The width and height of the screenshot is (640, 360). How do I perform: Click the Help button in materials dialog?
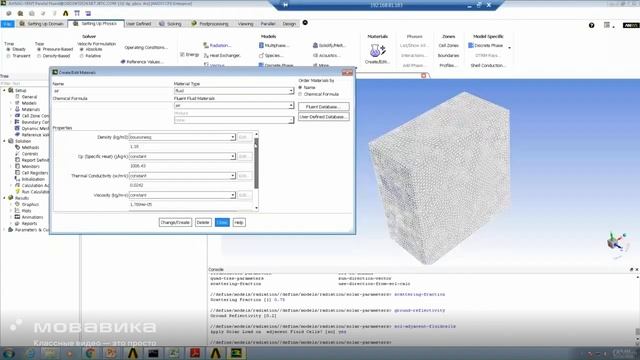click(239, 222)
